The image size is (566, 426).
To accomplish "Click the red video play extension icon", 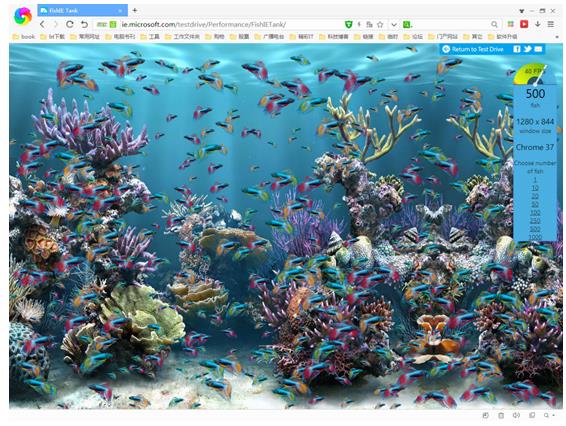I will [x=524, y=24].
